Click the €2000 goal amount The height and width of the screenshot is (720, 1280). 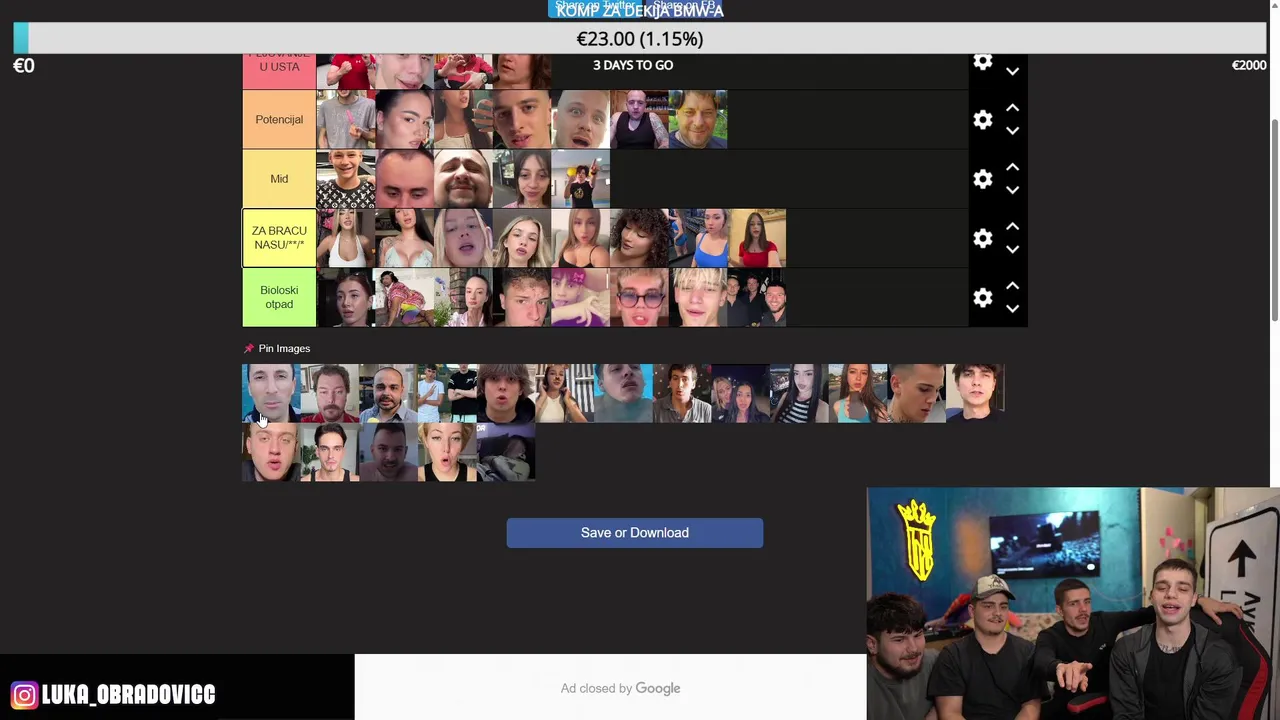[1249, 65]
